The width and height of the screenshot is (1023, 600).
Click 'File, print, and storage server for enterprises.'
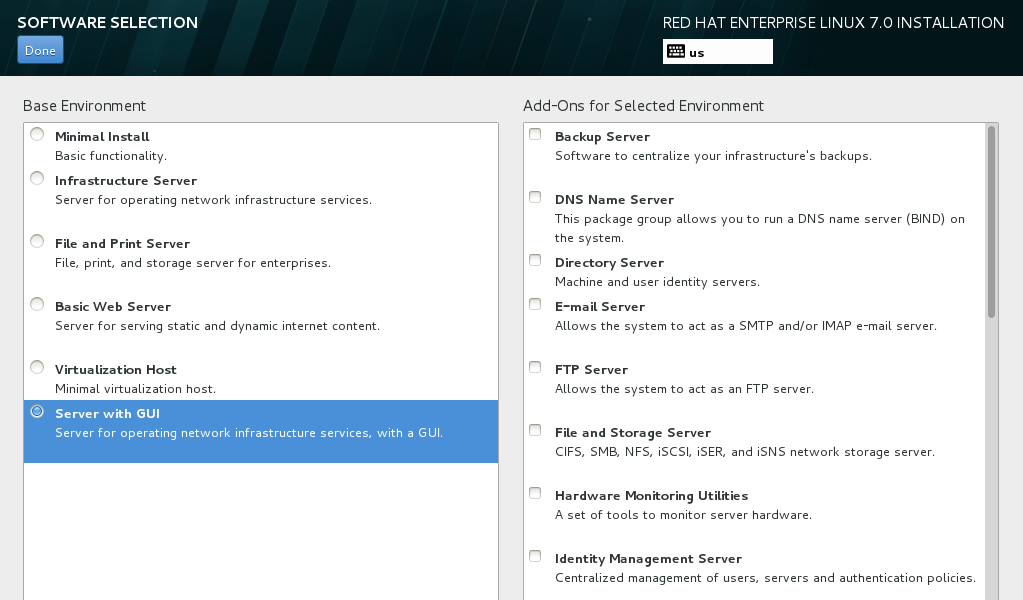193,263
